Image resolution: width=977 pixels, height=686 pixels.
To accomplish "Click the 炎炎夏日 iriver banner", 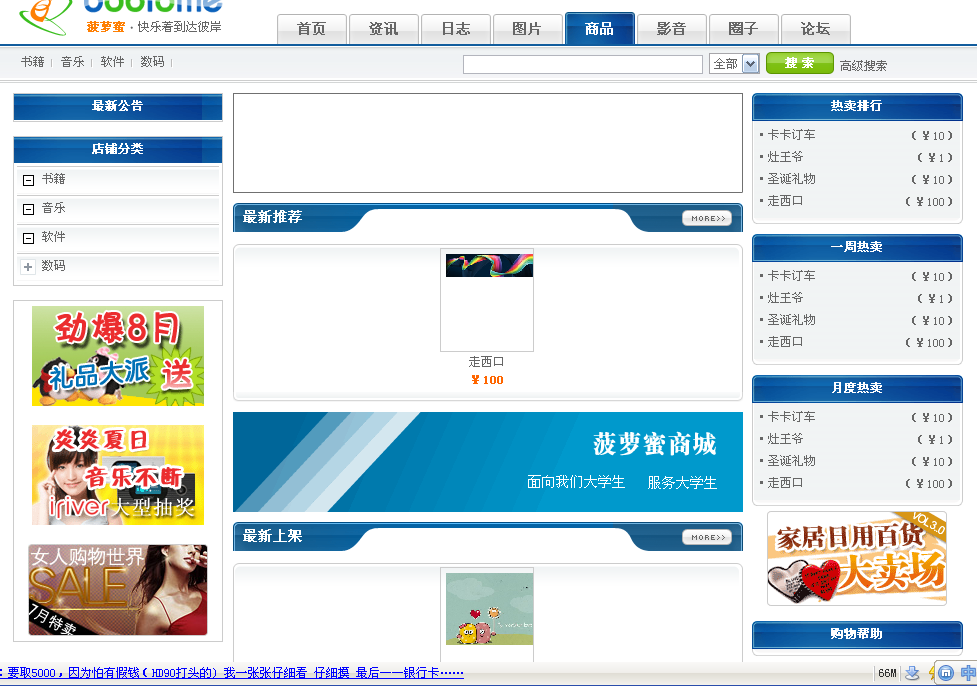I will [x=118, y=475].
